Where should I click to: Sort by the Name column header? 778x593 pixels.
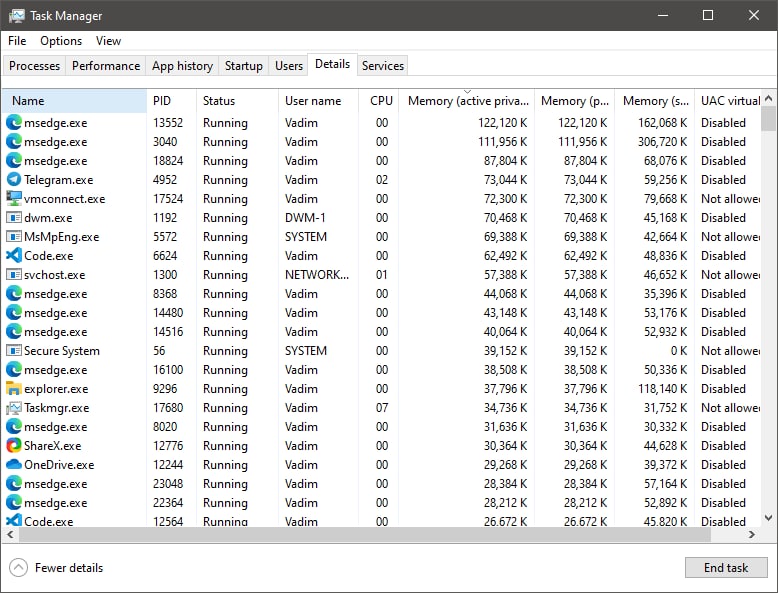coord(74,101)
